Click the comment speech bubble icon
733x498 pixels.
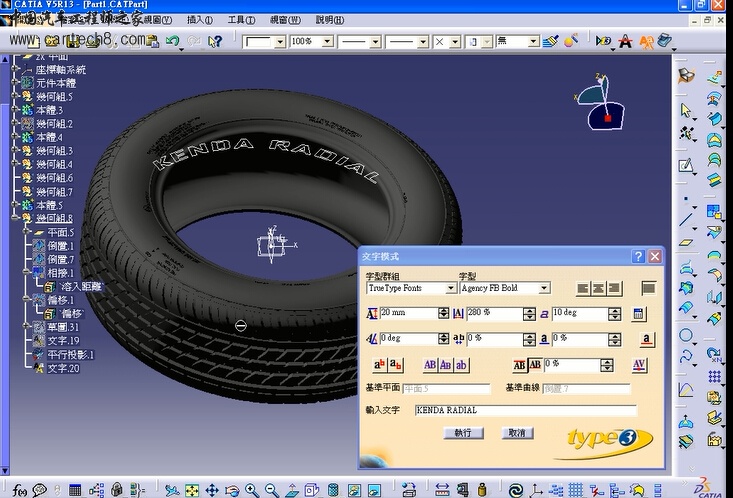[40, 490]
